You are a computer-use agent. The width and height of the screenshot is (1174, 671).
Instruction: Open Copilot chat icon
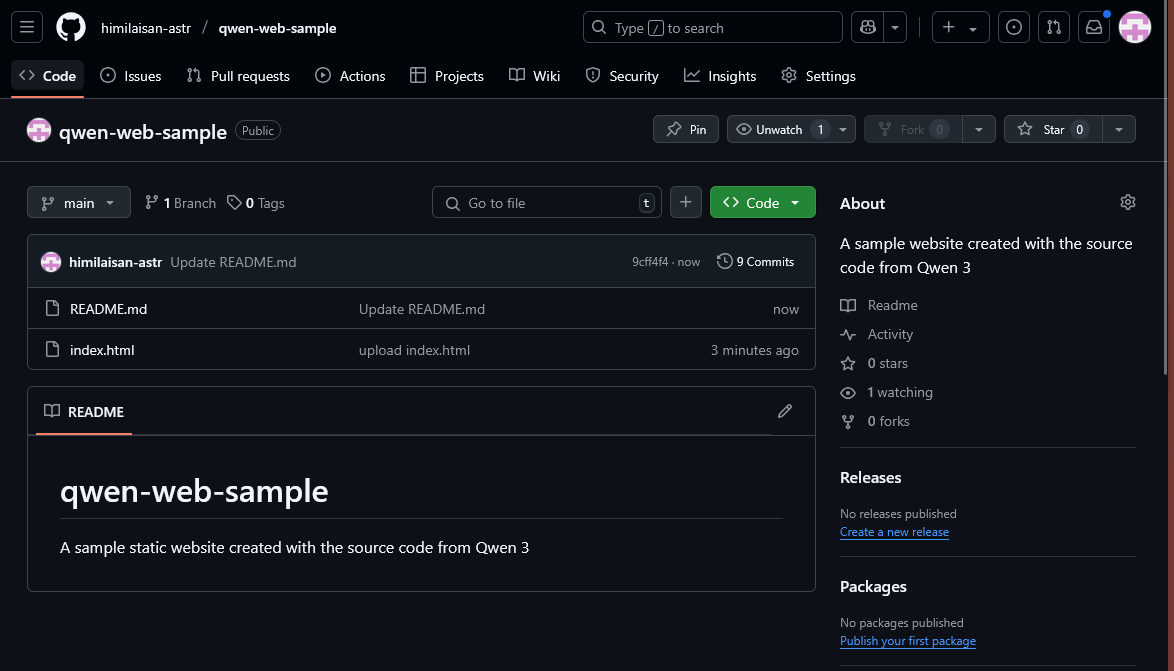(x=868, y=28)
